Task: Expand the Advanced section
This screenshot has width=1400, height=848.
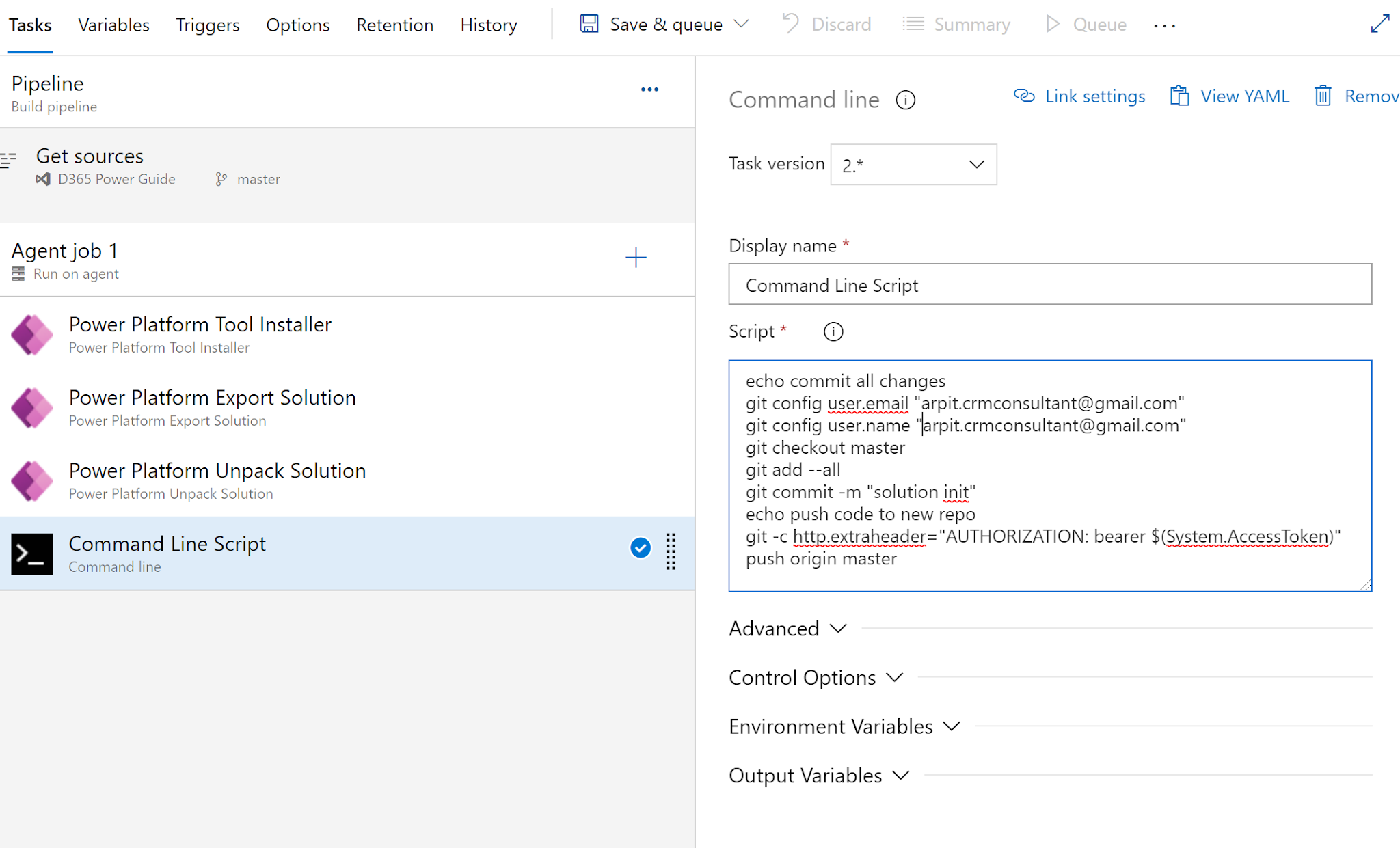Action: 787,628
